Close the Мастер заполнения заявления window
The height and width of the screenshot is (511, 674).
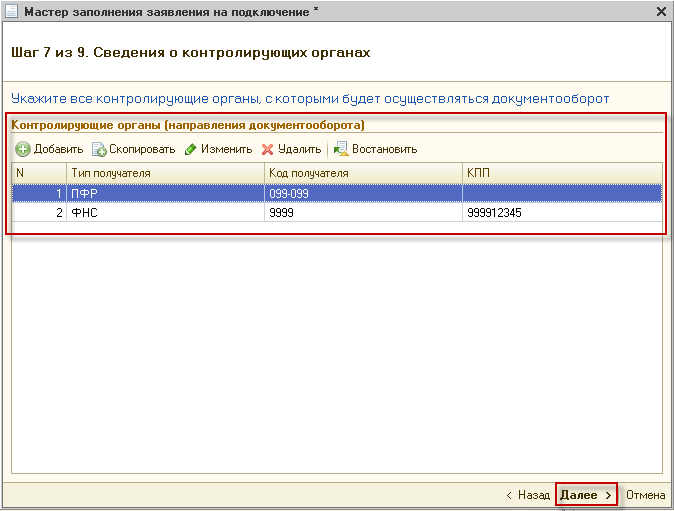[x=661, y=11]
